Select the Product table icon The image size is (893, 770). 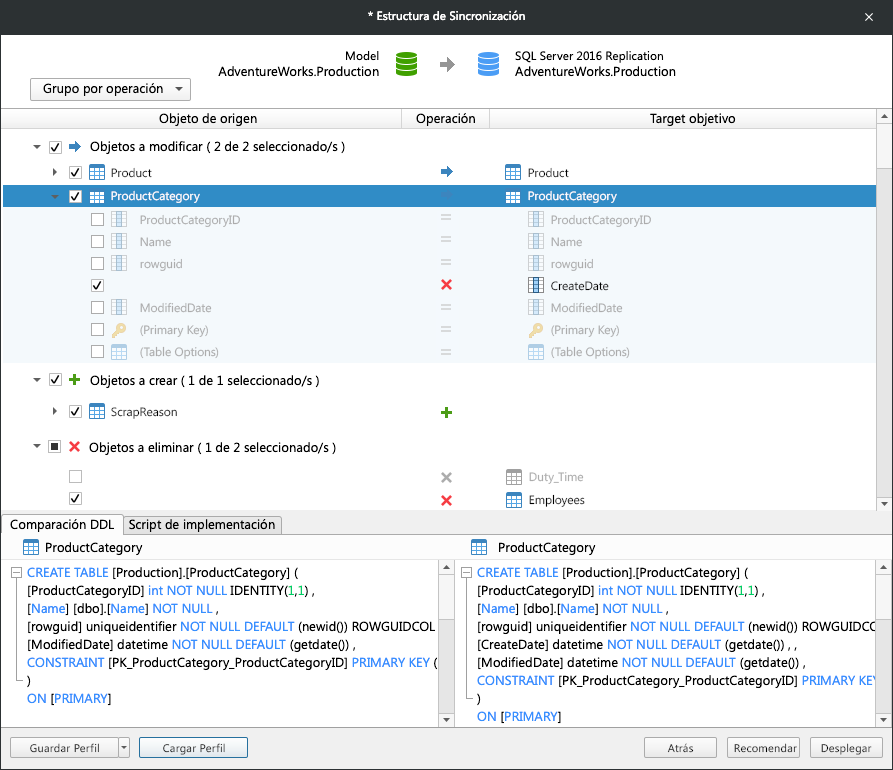pos(97,172)
